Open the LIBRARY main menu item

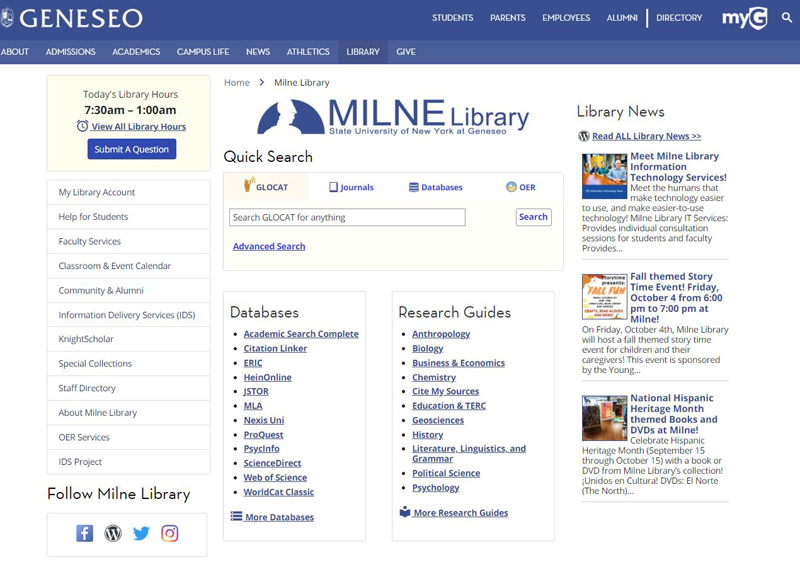(x=363, y=52)
